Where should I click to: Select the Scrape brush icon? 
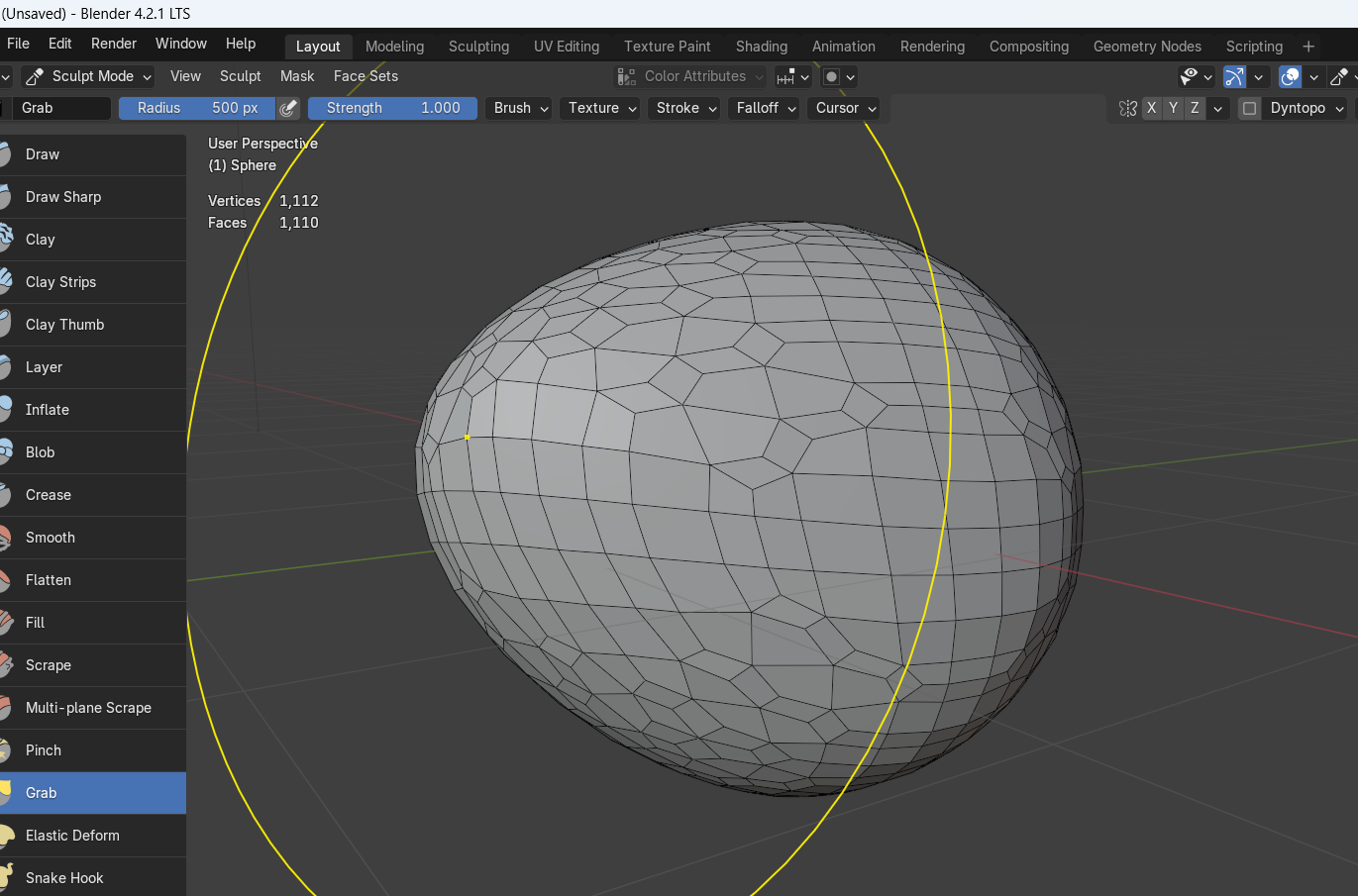[5, 665]
